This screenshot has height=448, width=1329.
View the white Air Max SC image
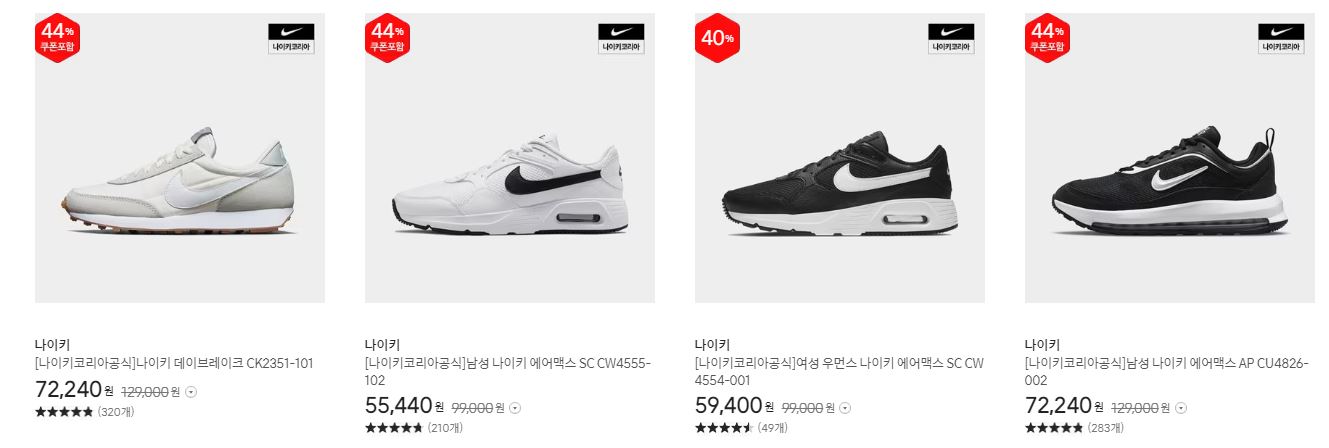click(x=510, y=158)
